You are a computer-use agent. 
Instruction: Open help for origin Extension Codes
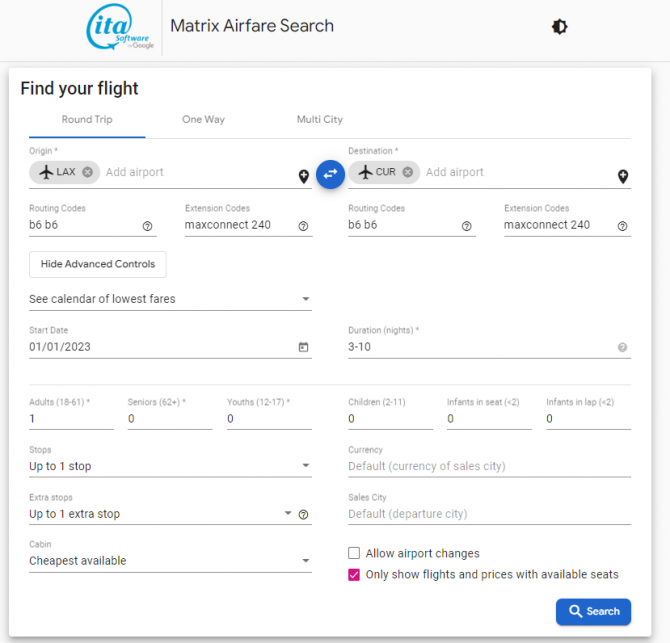coord(303,226)
